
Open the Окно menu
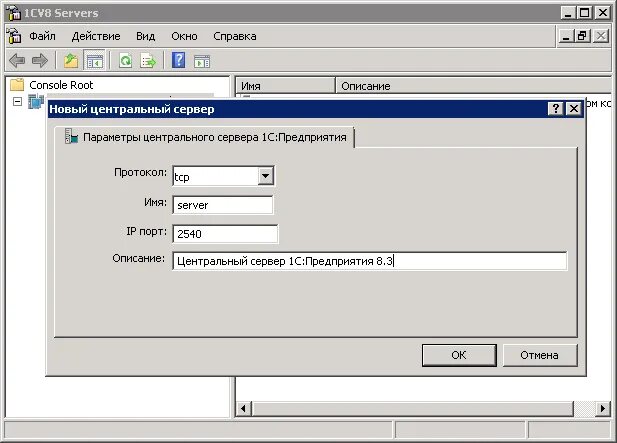pyautogui.click(x=184, y=36)
